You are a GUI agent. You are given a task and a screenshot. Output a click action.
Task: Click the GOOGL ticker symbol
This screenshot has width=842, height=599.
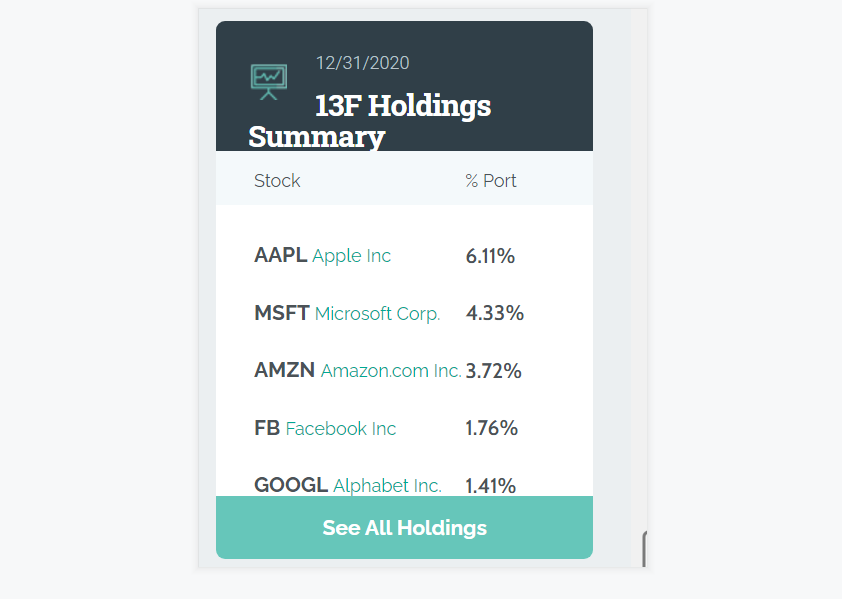click(x=290, y=486)
